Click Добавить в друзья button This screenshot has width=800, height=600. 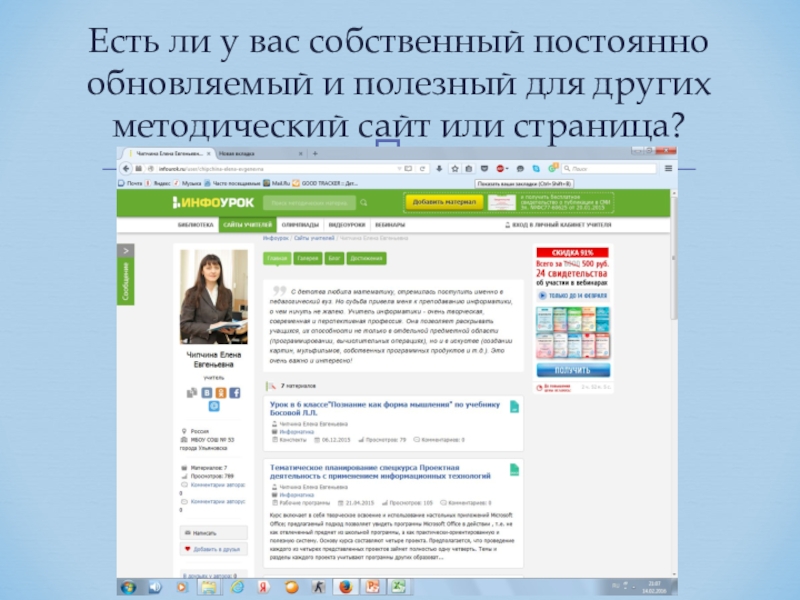click(x=214, y=549)
